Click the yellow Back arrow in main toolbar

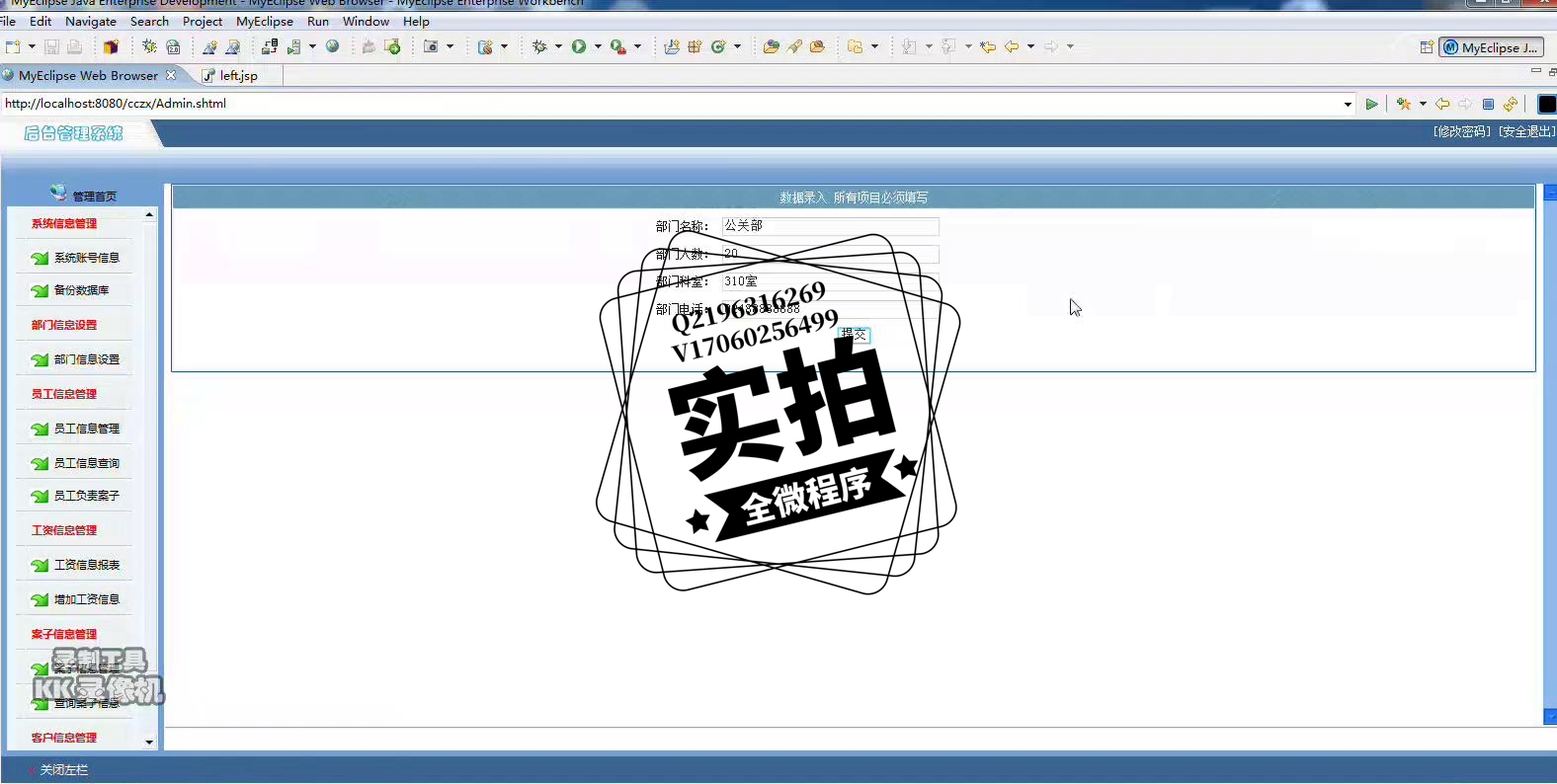[1012, 46]
